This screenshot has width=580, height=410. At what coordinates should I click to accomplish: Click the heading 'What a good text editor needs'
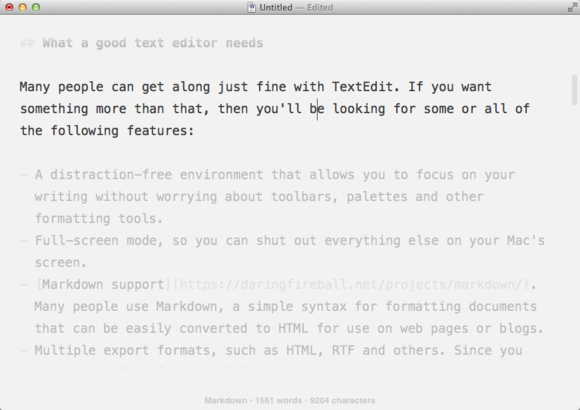pyautogui.click(x=153, y=43)
